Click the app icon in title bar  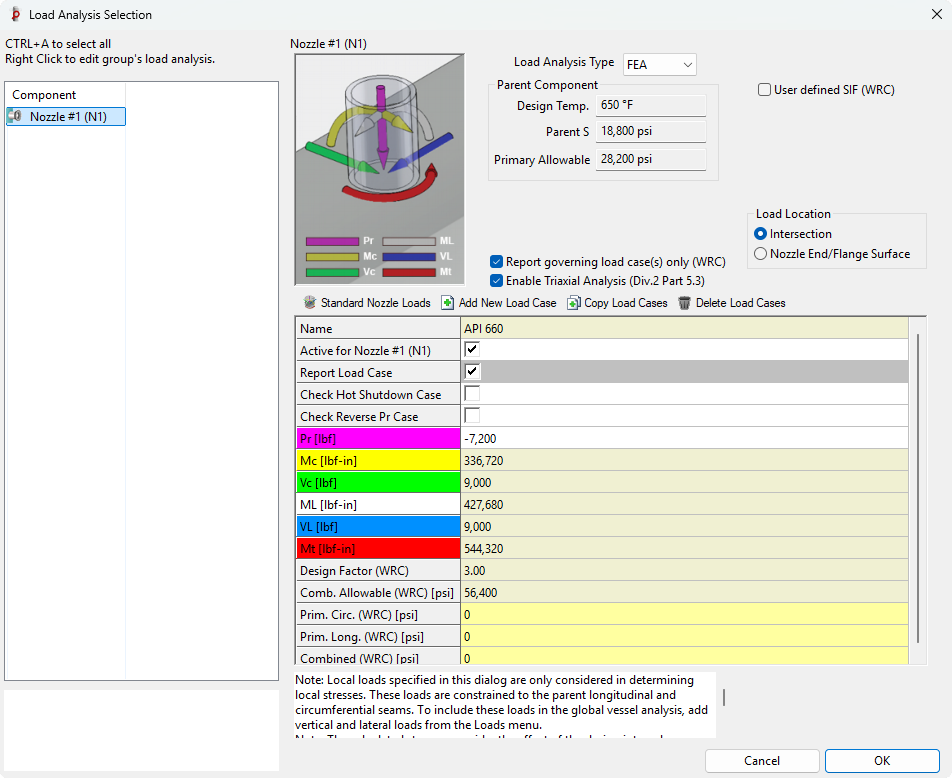(x=15, y=15)
